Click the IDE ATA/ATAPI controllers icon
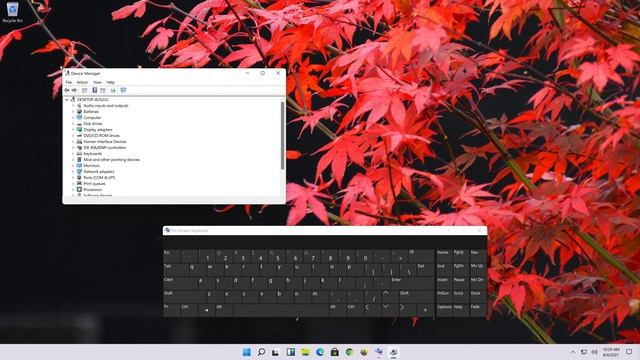 [x=79, y=147]
